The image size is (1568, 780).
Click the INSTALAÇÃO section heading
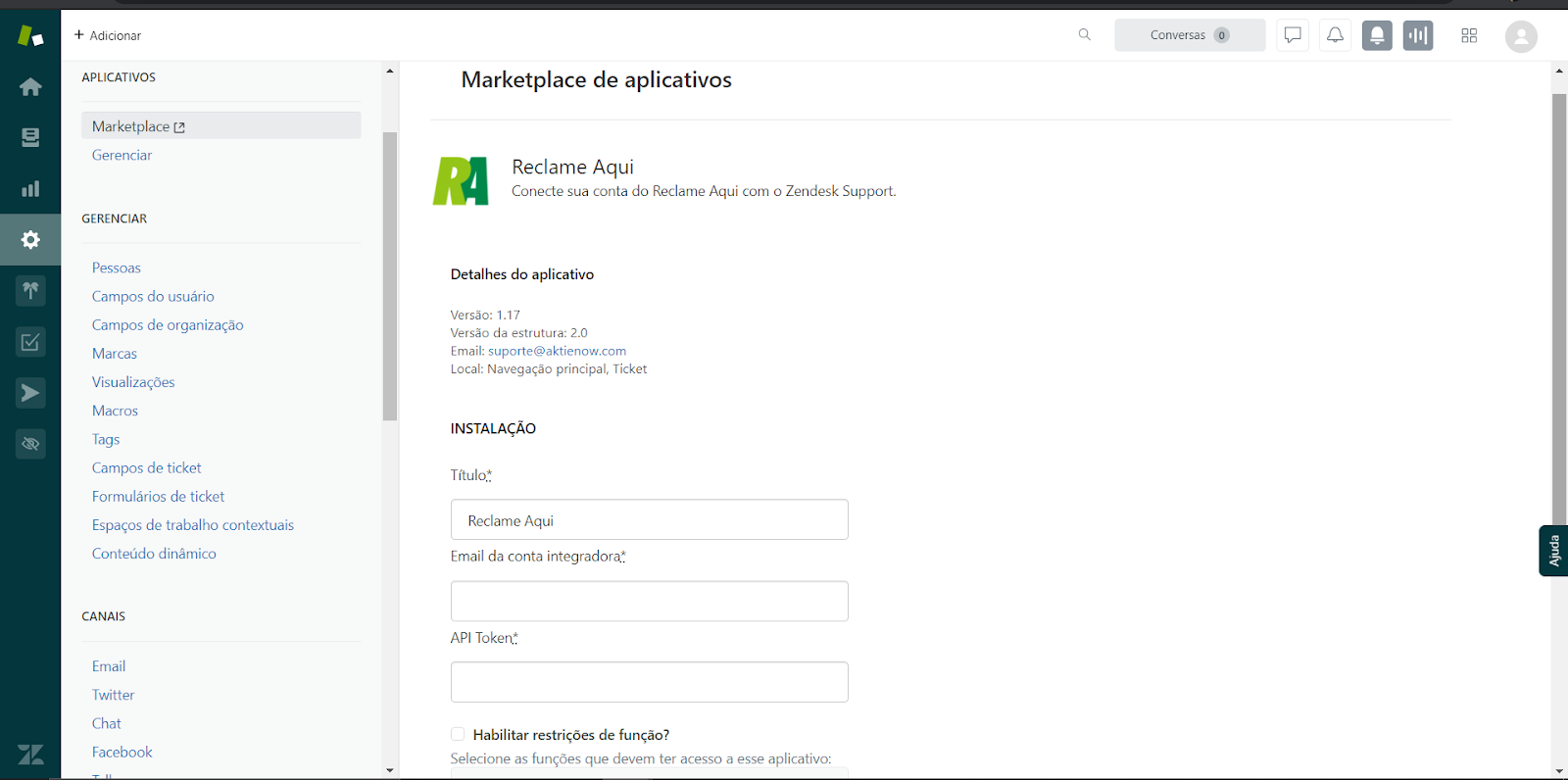pos(493,428)
